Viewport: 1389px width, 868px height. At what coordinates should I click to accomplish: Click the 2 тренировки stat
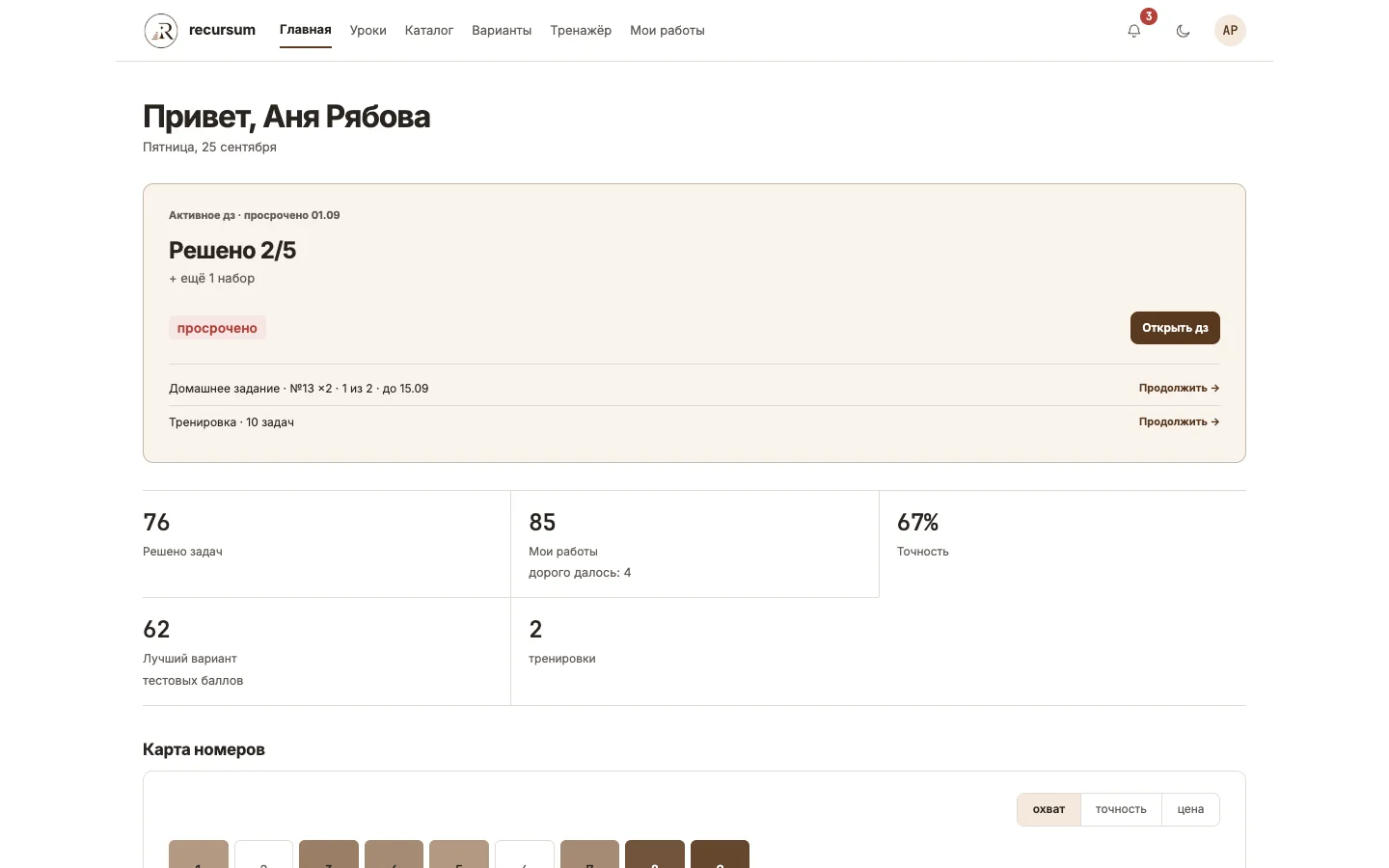694,652
